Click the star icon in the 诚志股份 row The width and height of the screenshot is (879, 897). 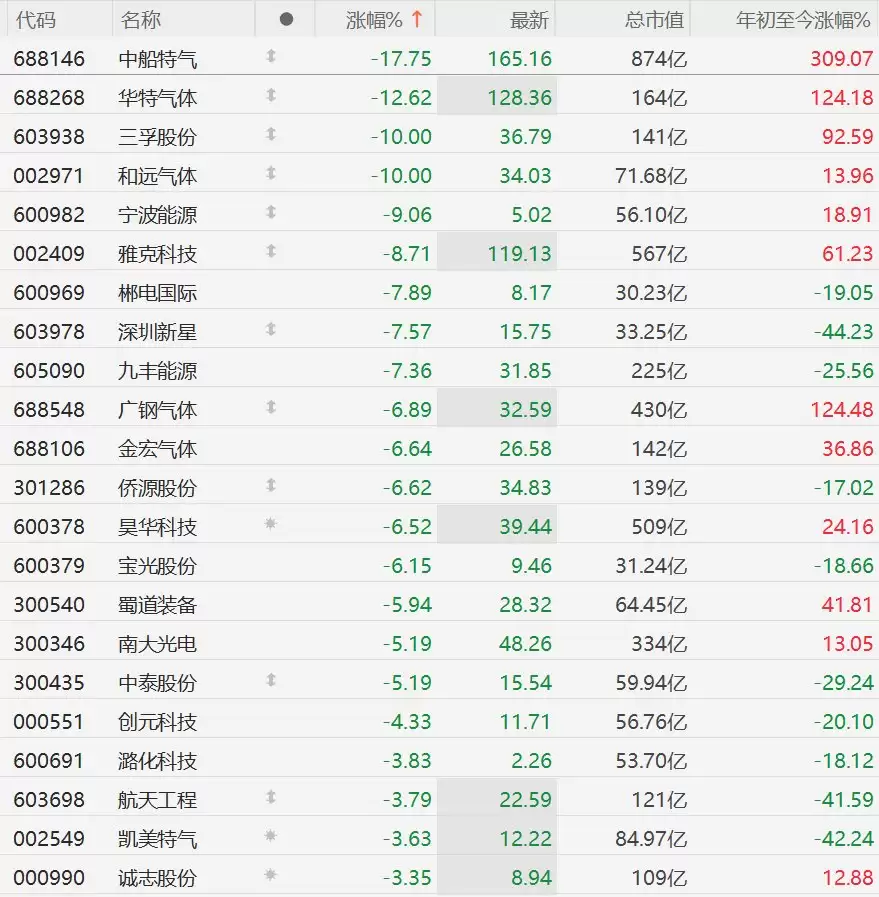pyautogui.click(x=271, y=875)
